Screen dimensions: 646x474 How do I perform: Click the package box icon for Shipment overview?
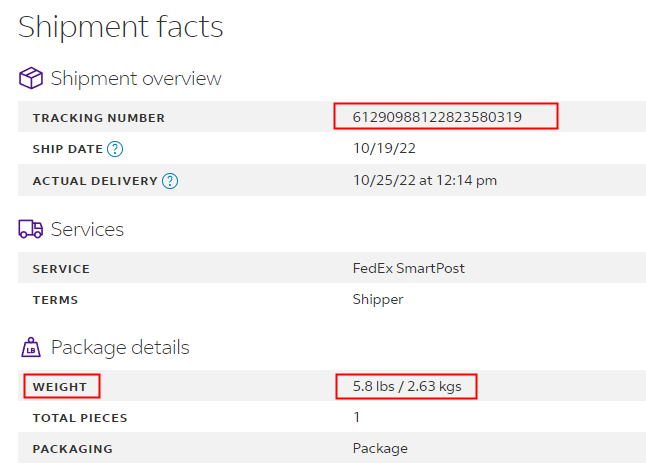click(31, 78)
